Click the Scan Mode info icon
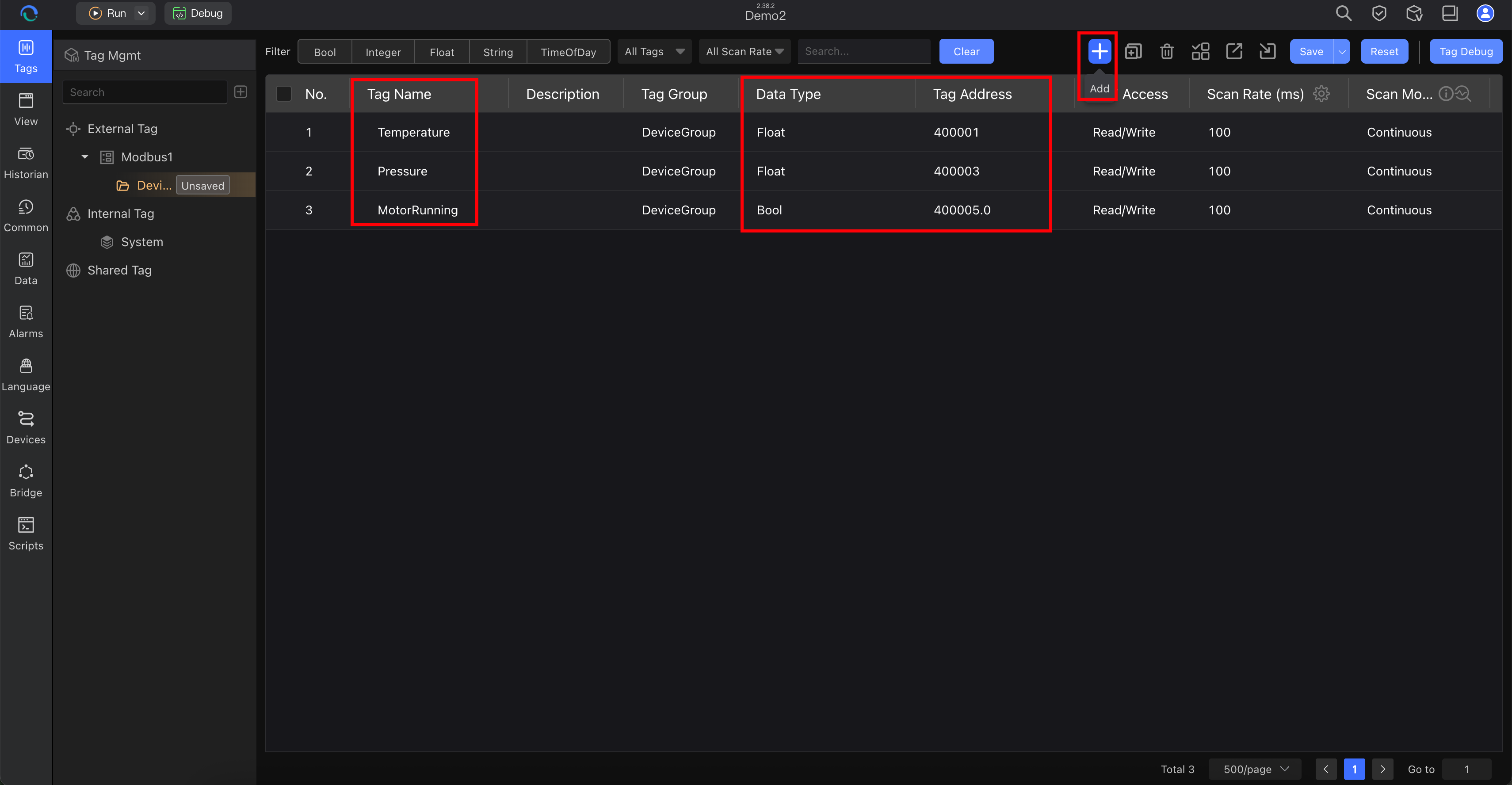Viewport: 1512px width, 785px height. click(x=1445, y=94)
